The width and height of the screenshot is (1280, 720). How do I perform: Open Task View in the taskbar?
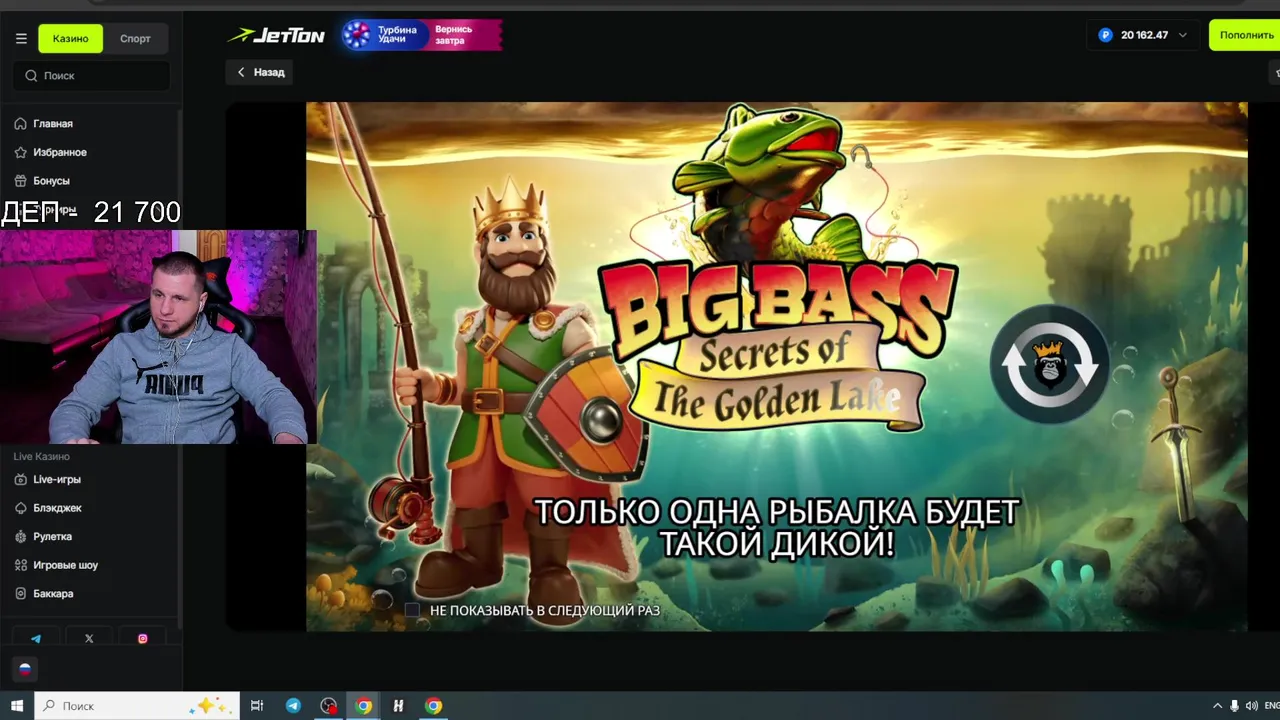257,706
